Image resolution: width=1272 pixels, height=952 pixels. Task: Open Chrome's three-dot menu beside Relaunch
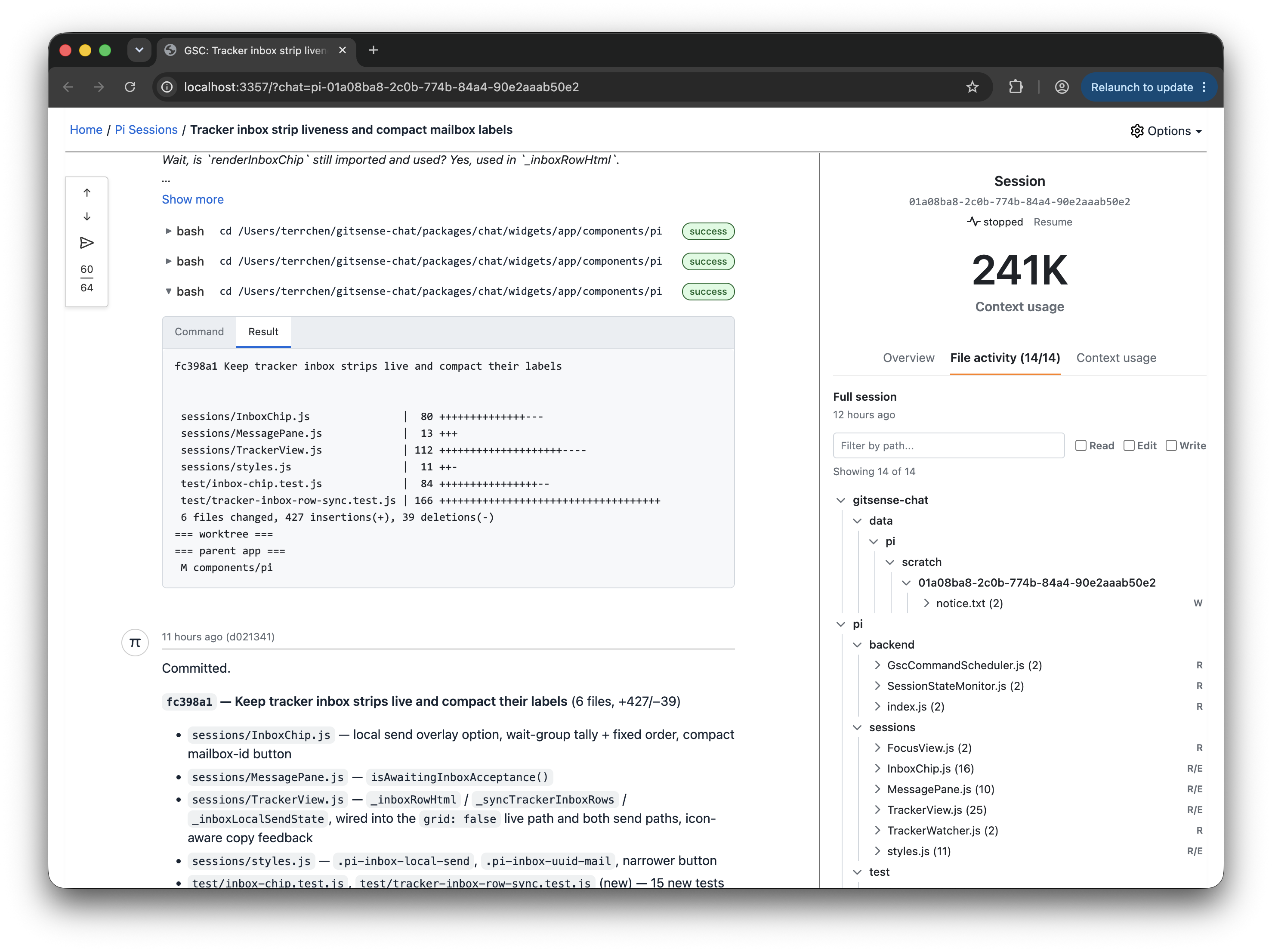[1204, 87]
